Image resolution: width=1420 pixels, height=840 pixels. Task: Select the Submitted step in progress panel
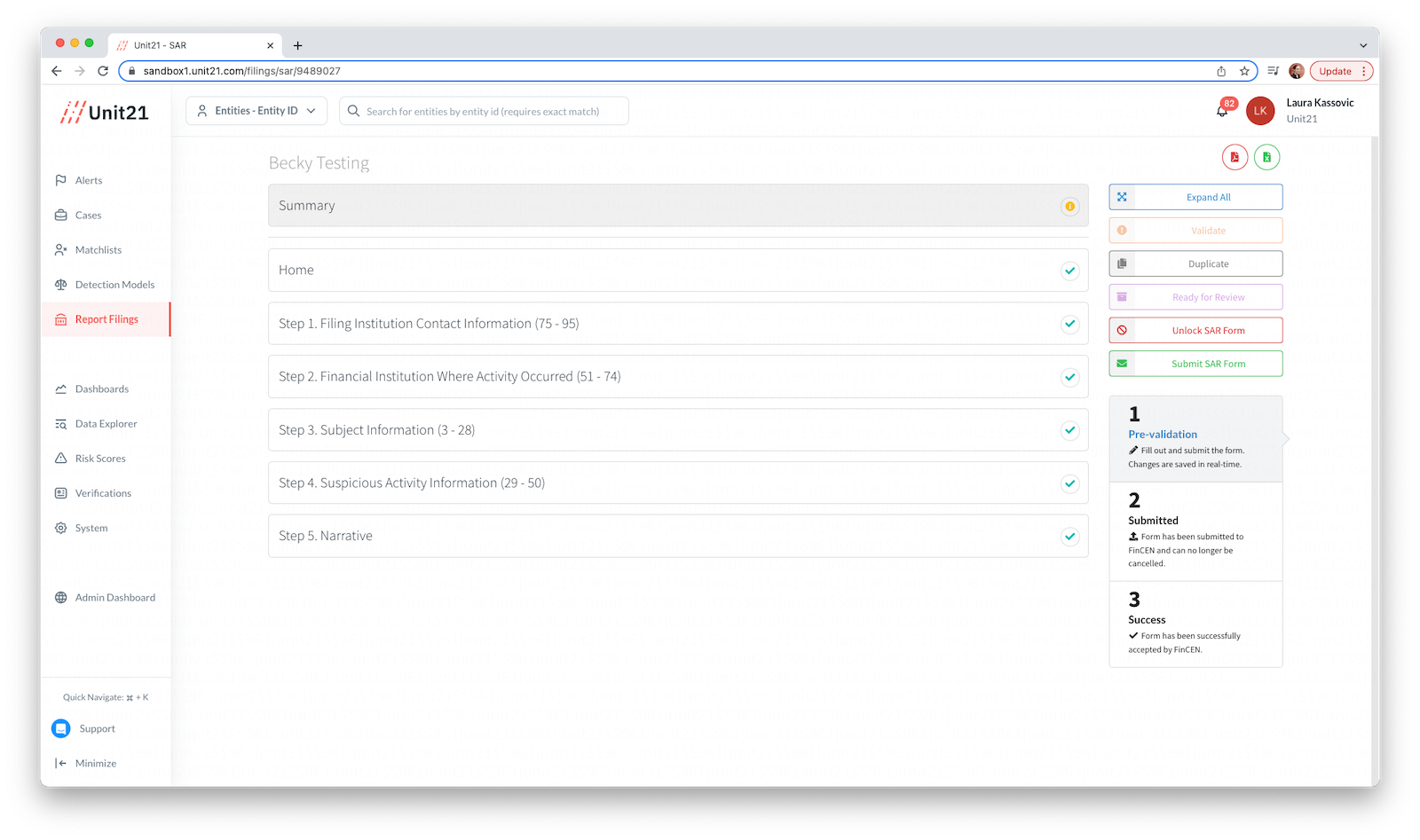click(x=1195, y=532)
